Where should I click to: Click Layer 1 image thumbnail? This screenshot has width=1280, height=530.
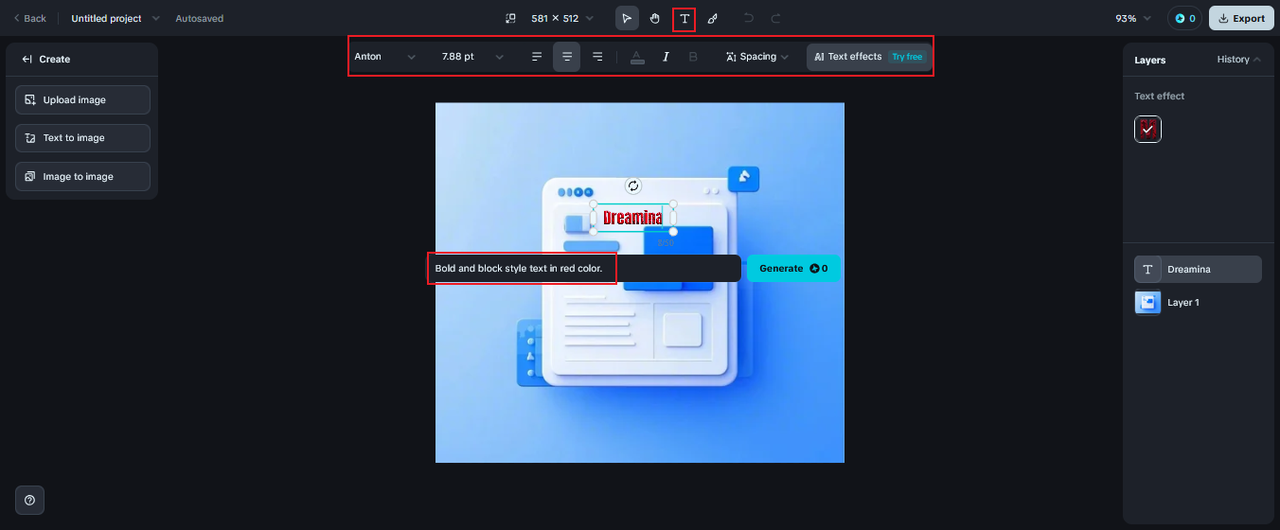pyautogui.click(x=1148, y=302)
